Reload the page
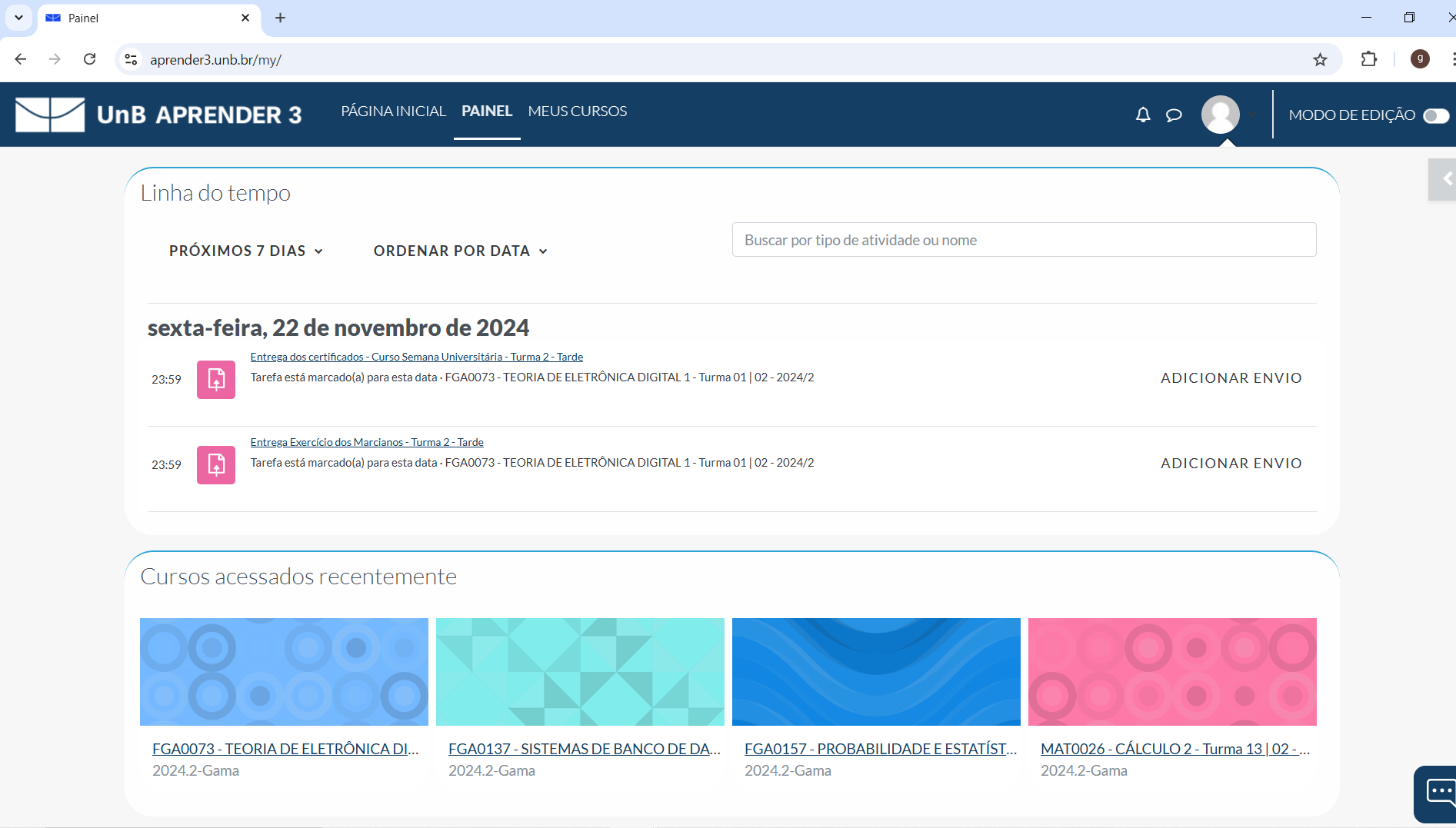Viewport: 1456px width, 828px height. coord(90,59)
